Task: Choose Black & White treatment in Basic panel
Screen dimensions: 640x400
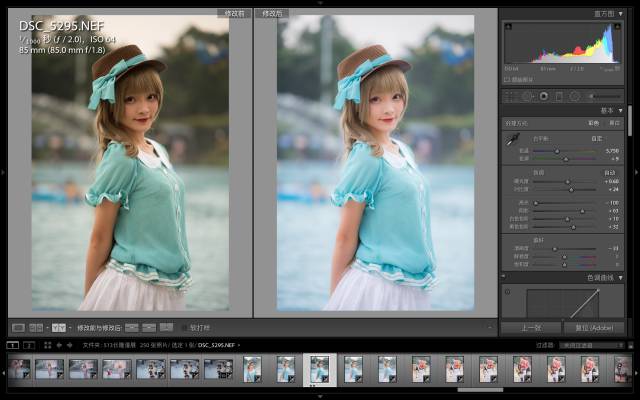Action: 614,123
